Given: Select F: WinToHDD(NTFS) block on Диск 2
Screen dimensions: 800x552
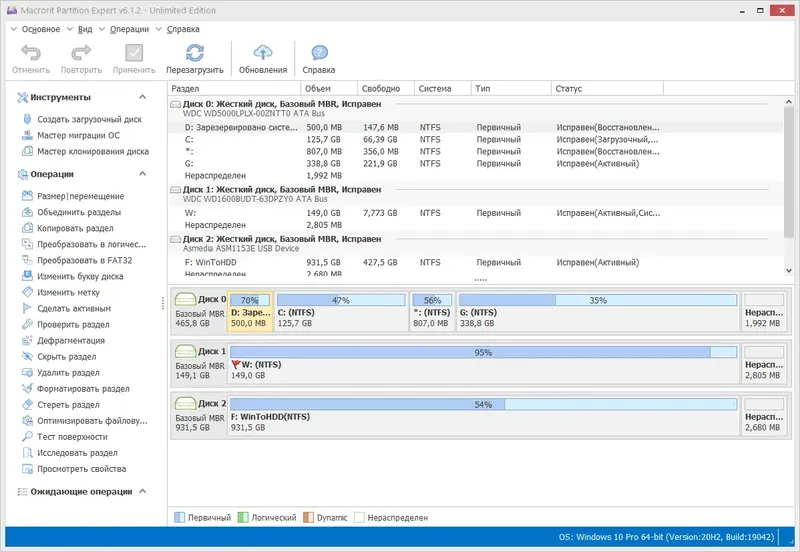Looking at the screenshot, I should click(483, 416).
